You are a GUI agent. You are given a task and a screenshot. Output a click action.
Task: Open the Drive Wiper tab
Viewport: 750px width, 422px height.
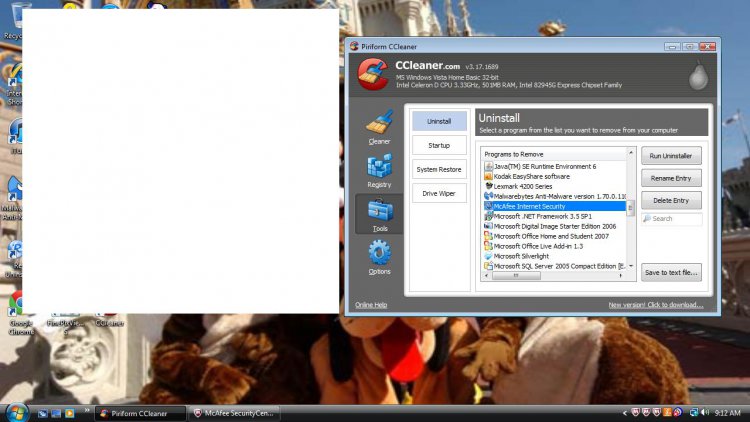coord(439,193)
